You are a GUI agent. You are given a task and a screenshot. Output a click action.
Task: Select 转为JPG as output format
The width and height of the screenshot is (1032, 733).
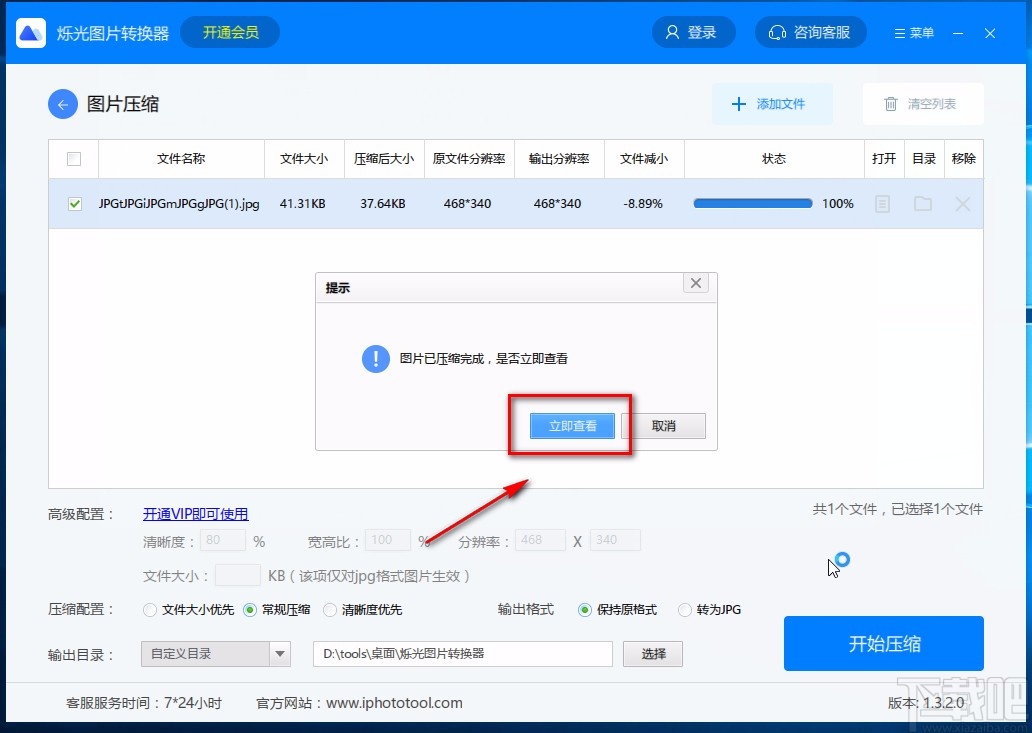(685, 610)
